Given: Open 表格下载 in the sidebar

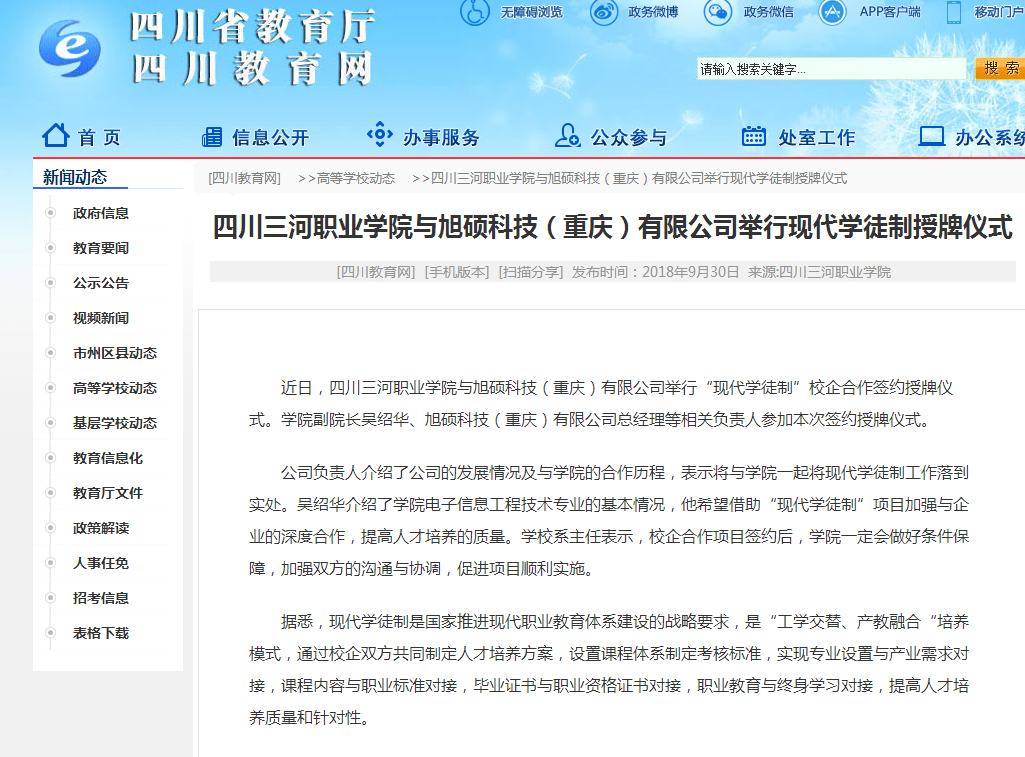Looking at the screenshot, I should coord(101,633).
